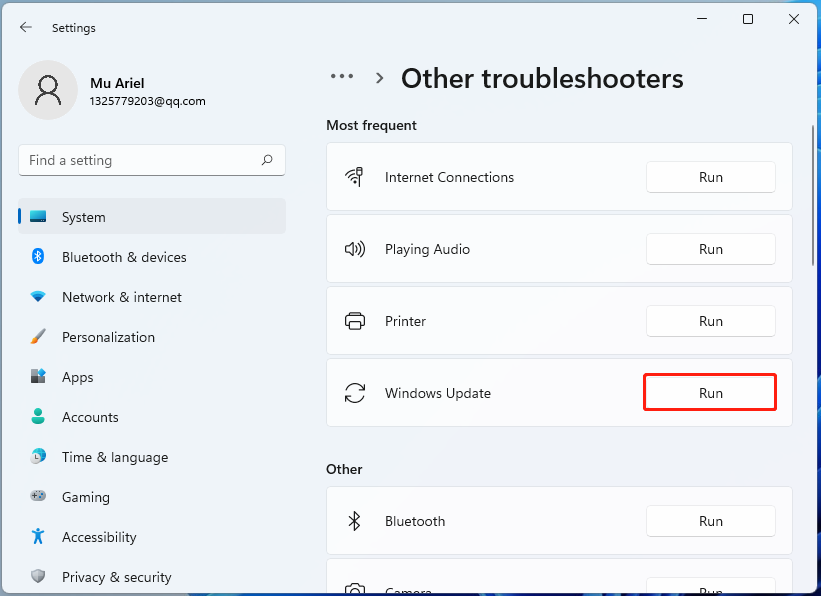Image resolution: width=821 pixels, height=596 pixels.
Task: Click the Personalization brush icon
Action: pyautogui.click(x=38, y=337)
